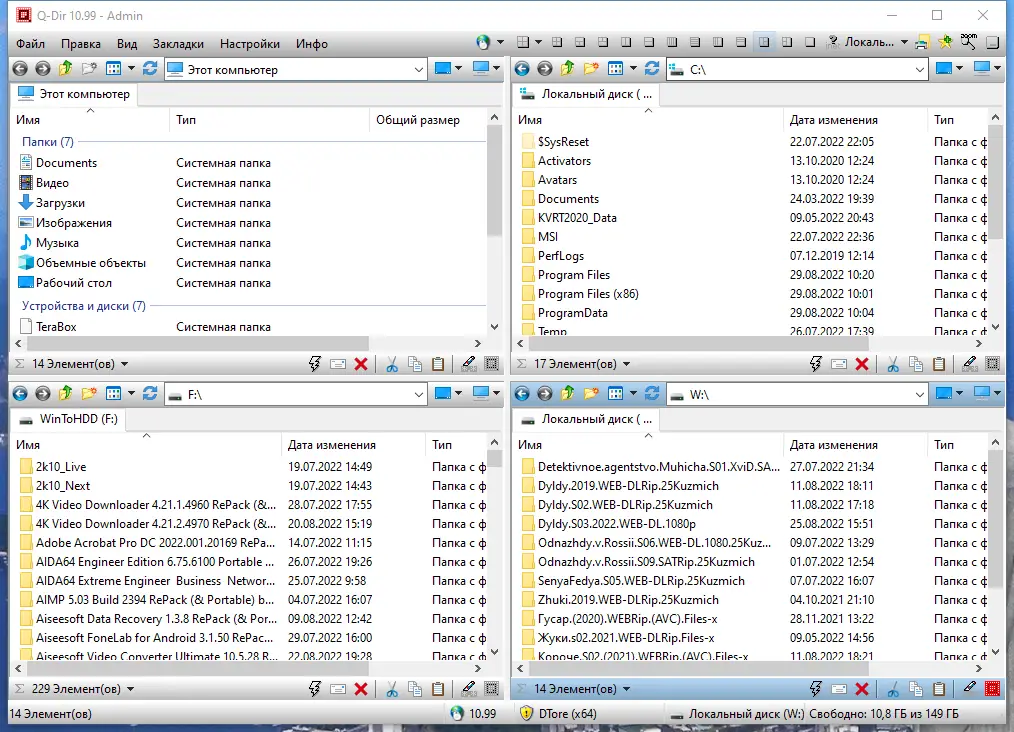Open the Файл menu
The image size is (1014, 732).
pos(30,43)
